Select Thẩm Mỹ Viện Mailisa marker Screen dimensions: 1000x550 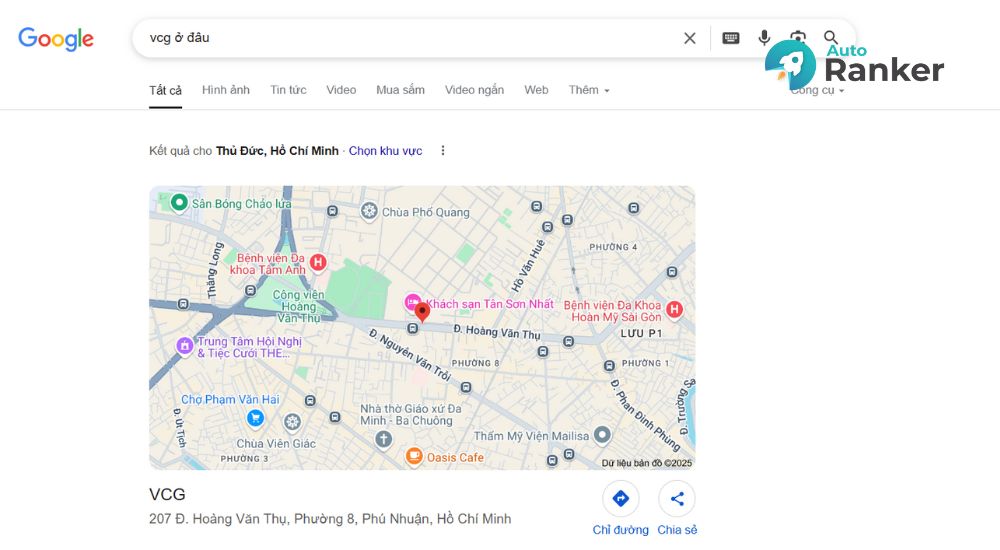[602, 435]
